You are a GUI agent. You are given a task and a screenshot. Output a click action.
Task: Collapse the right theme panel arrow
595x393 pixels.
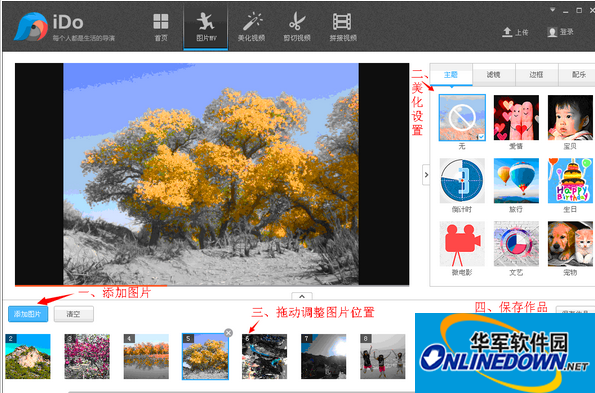[x=426, y=175]
